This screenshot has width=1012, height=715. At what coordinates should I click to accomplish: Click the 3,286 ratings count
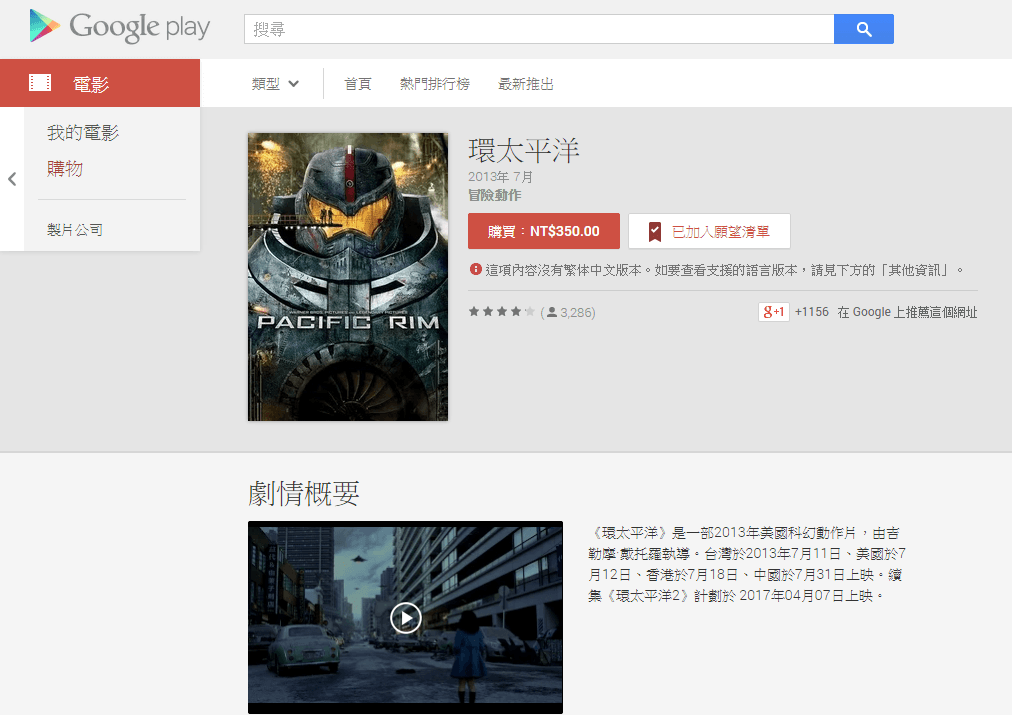coord(576,313)
